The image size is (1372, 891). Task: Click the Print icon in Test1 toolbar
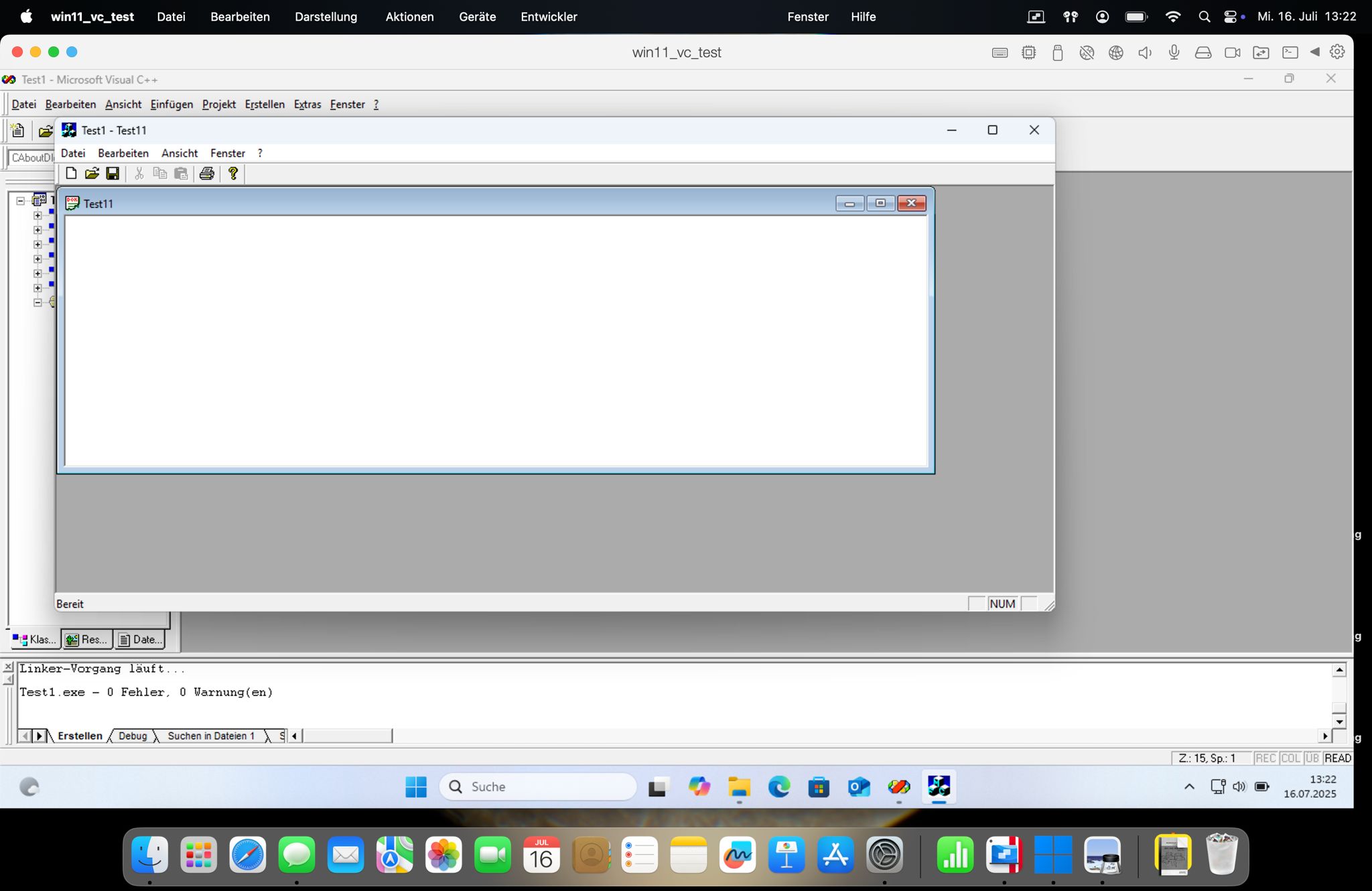[207, 174]
